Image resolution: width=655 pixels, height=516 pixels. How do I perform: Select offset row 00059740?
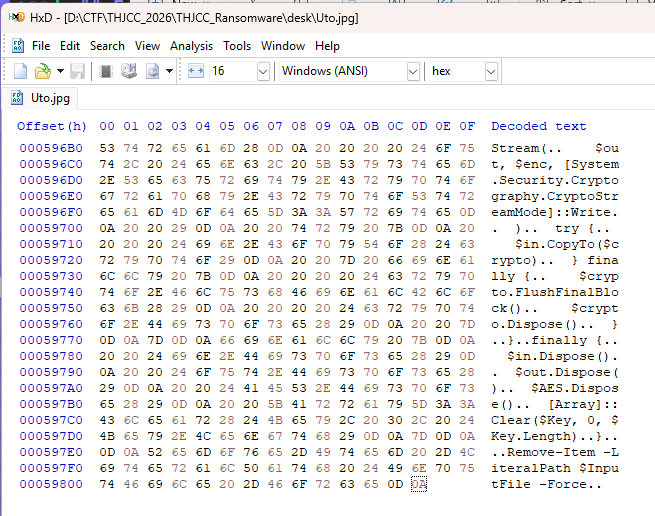point(51,292)
